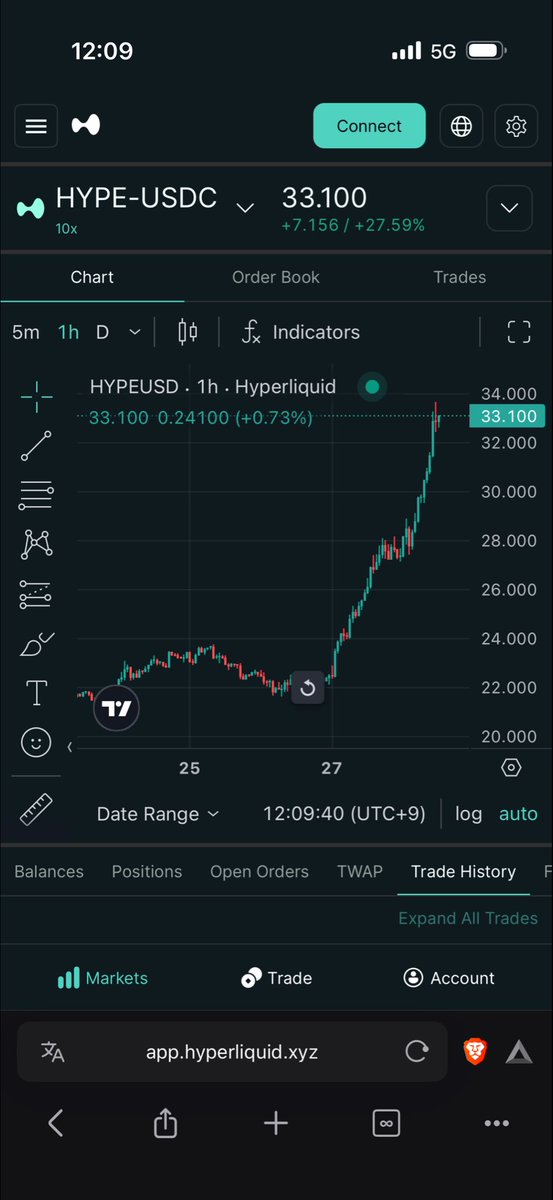The image size is (553, 1200).
Task: Open Positions tab
Action: [x=147, y=872]
